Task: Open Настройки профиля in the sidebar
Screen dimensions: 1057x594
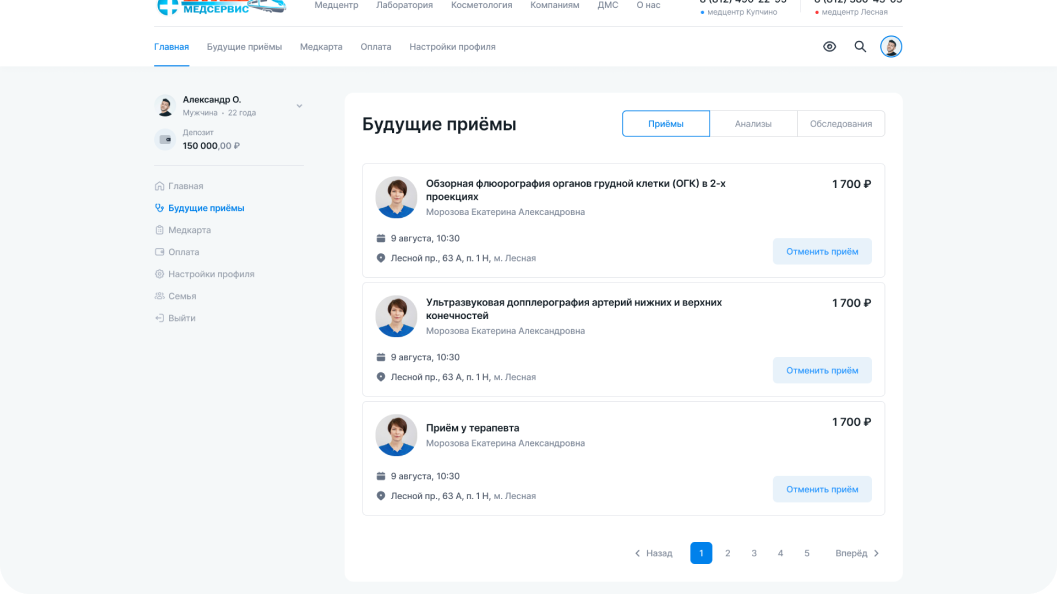Action: pos(211,274)
